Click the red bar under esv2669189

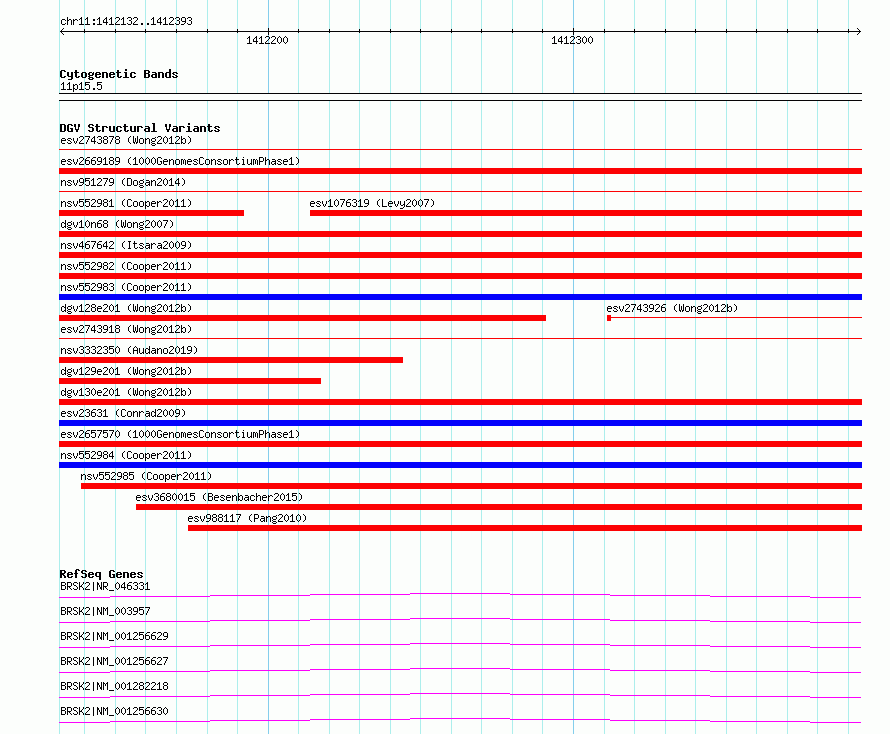tap(460, 171)
